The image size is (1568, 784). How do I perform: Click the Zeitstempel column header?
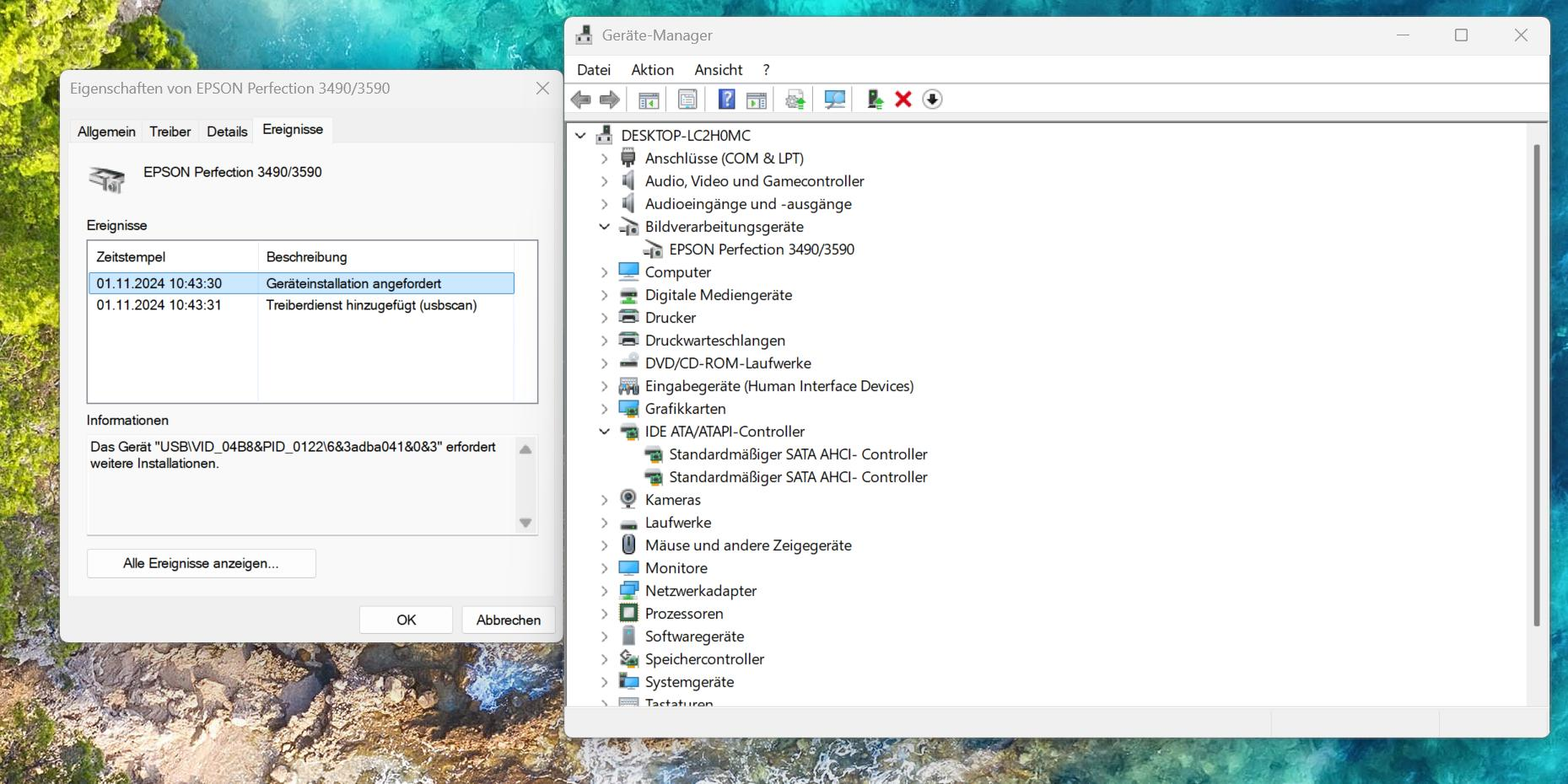(x=173, y=256)
